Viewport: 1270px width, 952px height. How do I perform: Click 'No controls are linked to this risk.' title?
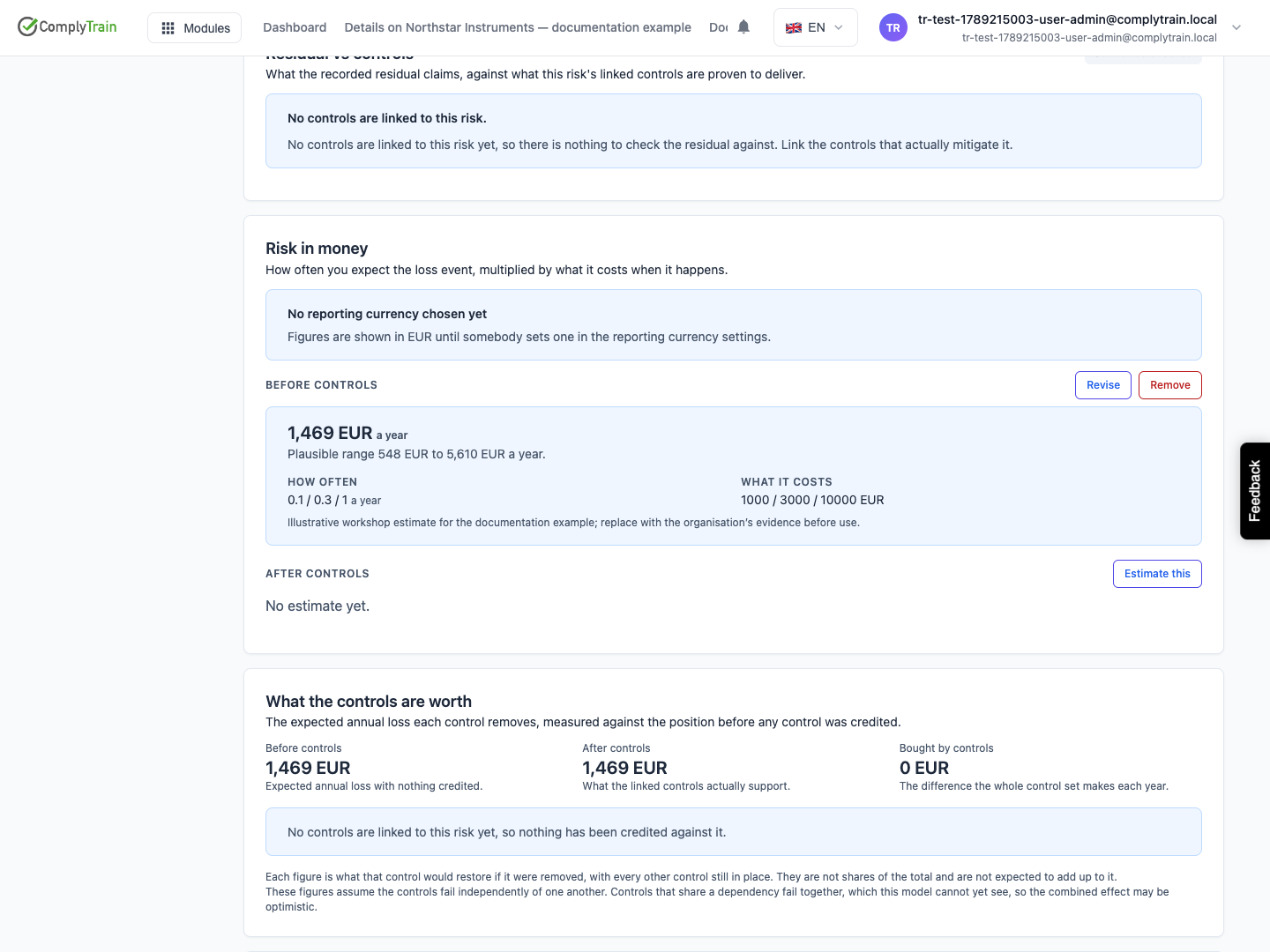(387, 118)
